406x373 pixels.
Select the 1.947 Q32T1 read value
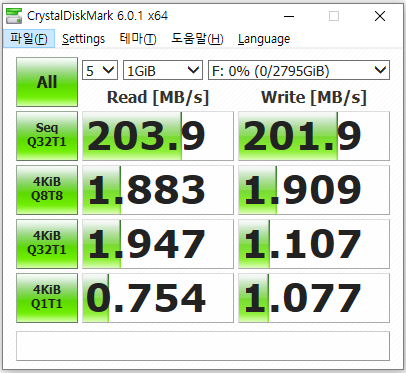tap(158, 244)
